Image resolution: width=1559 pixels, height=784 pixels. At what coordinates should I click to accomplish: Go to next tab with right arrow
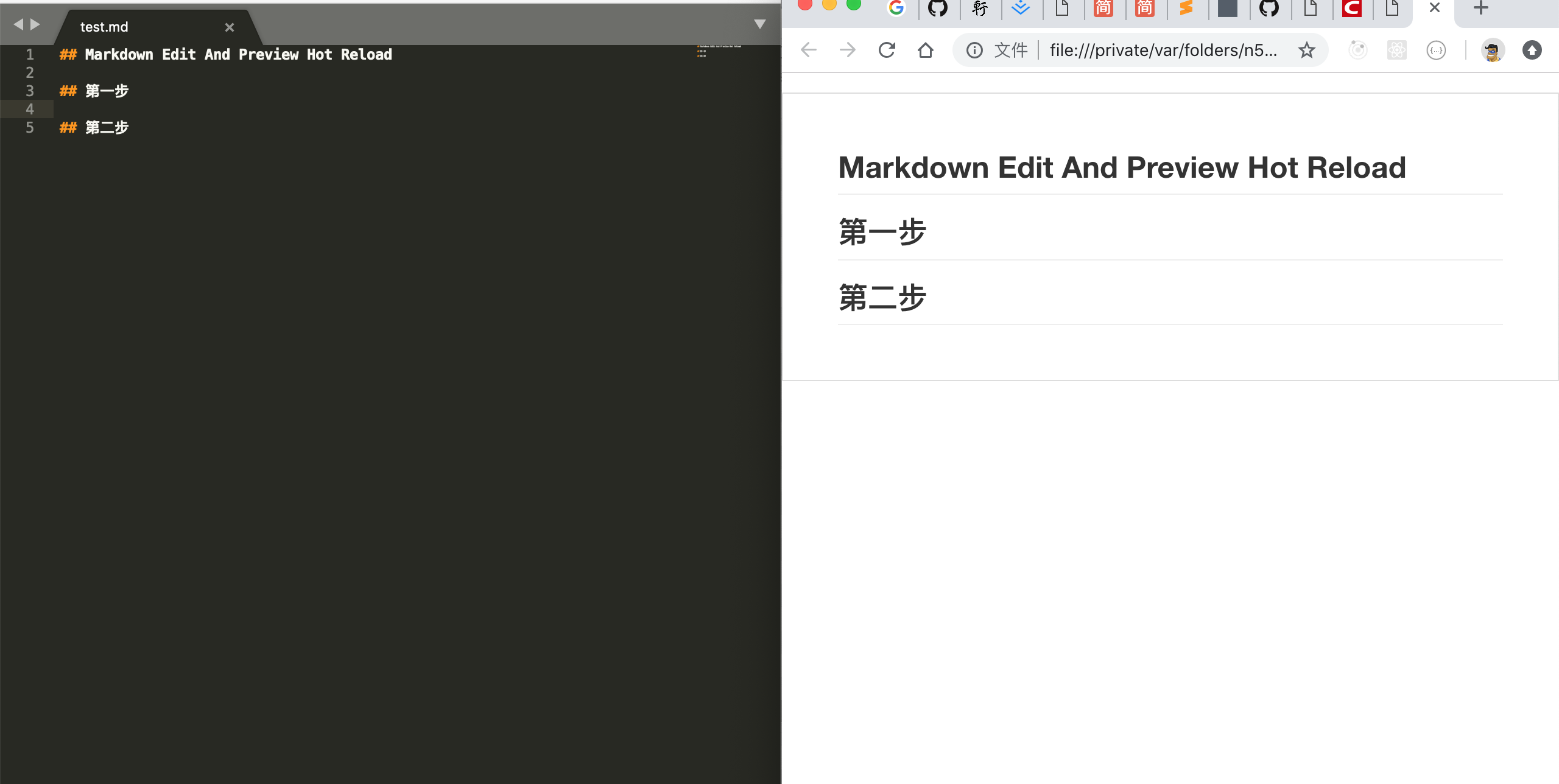point(35,24)
